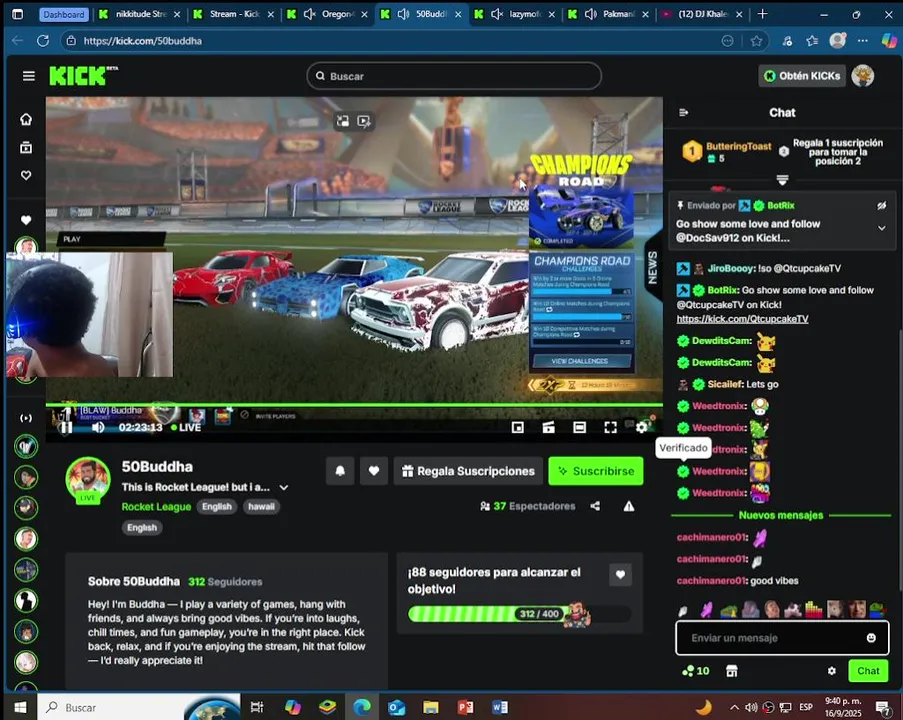Click the hawaii tag
The image size is (903, 720).
click(261, 506)
